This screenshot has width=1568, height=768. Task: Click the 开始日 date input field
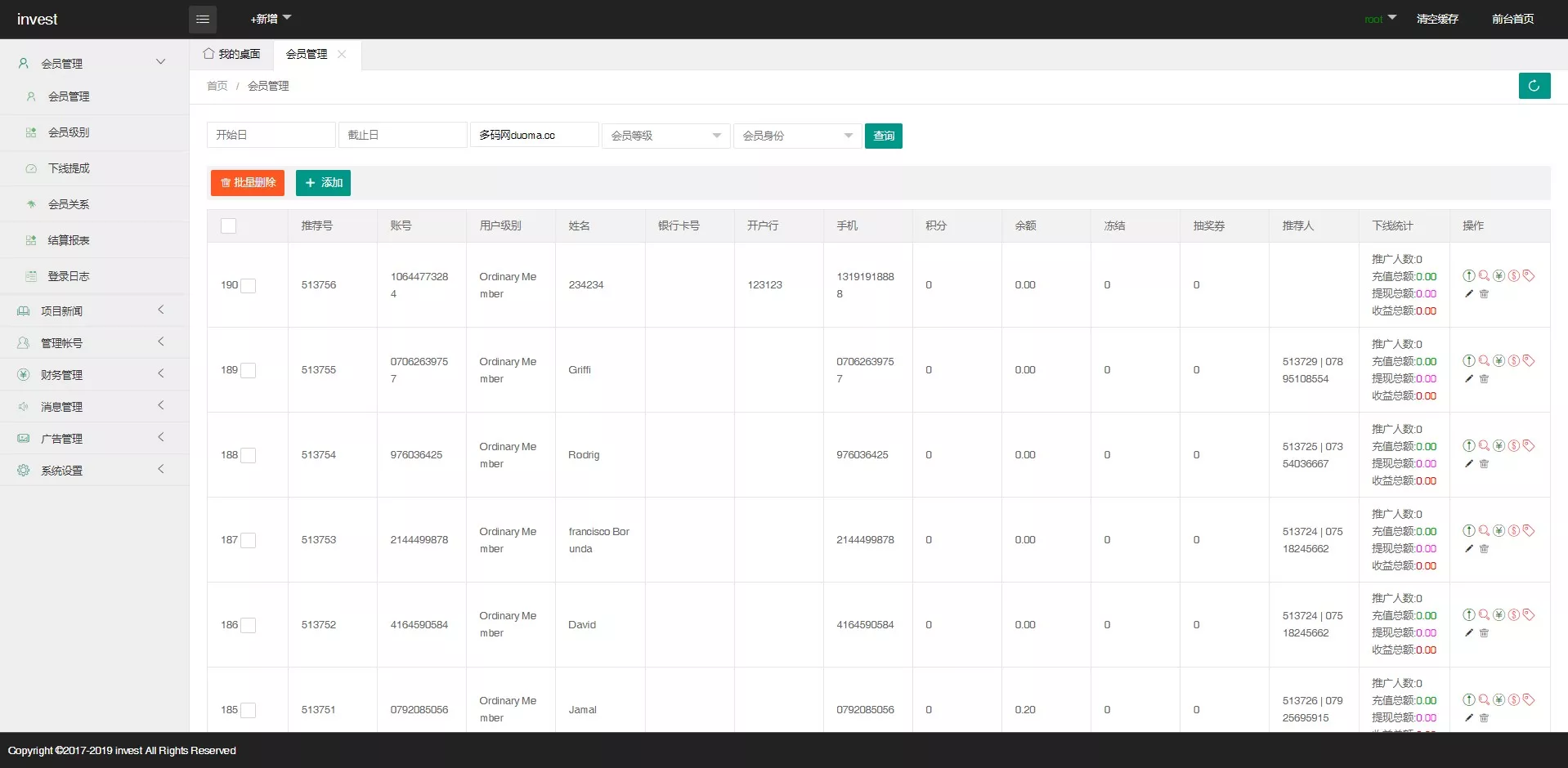coord(271,135)
